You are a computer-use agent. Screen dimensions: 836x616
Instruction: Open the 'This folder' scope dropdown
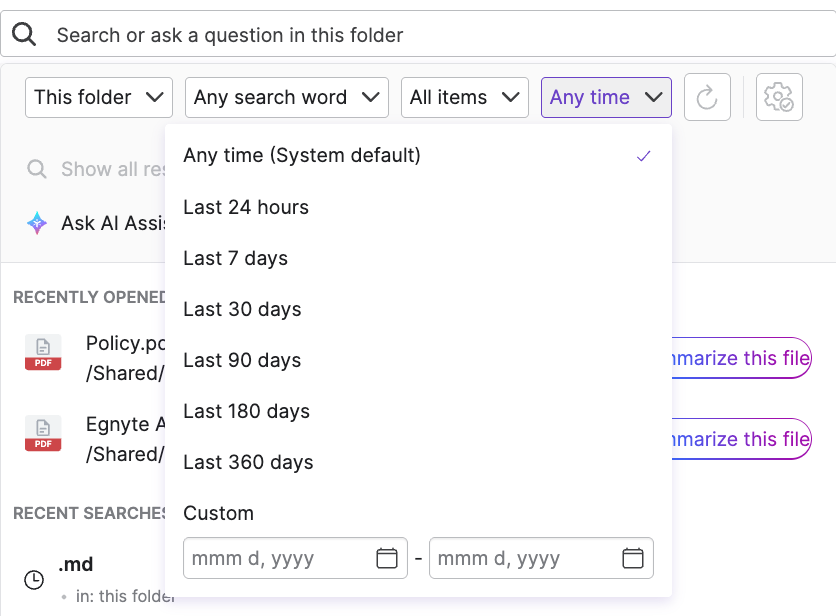[99, 97]
